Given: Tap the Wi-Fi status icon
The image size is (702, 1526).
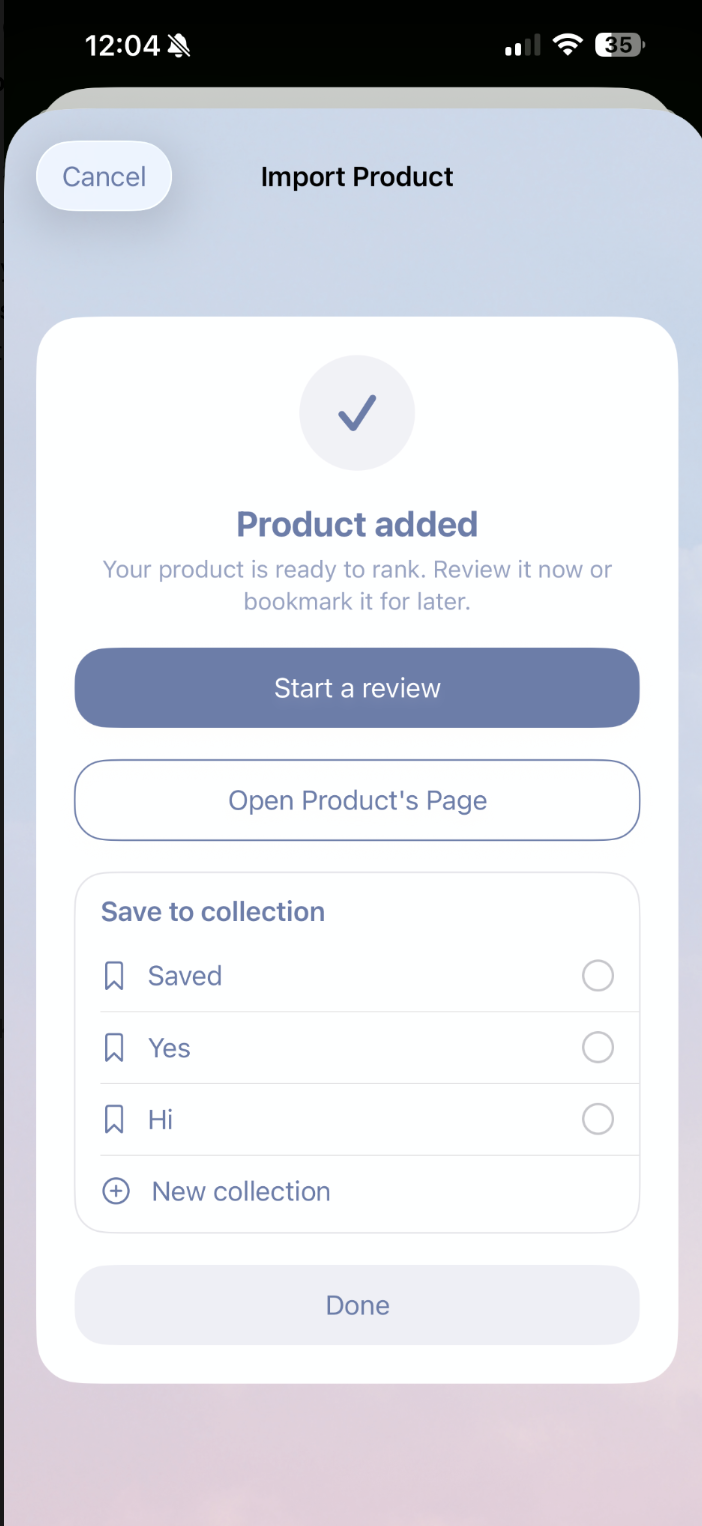Looking at the screenshot, I should (568, 45).
